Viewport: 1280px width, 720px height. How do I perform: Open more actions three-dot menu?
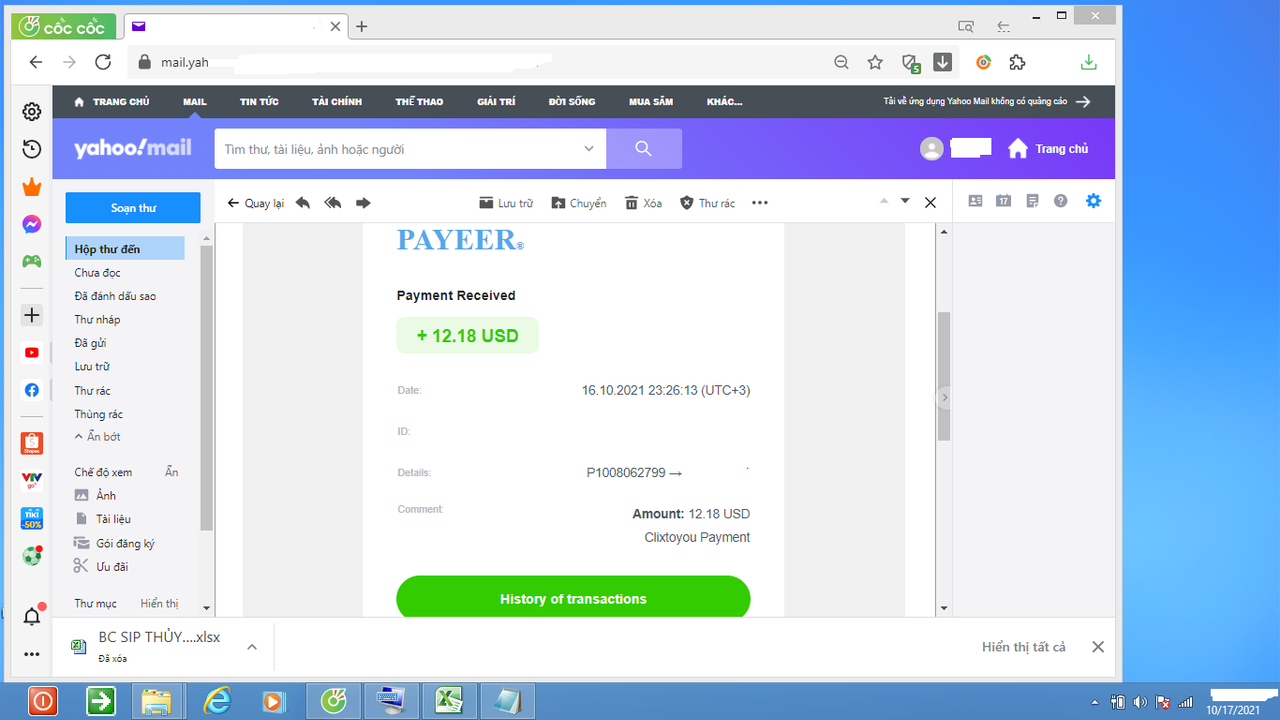[x=760, y=203]
